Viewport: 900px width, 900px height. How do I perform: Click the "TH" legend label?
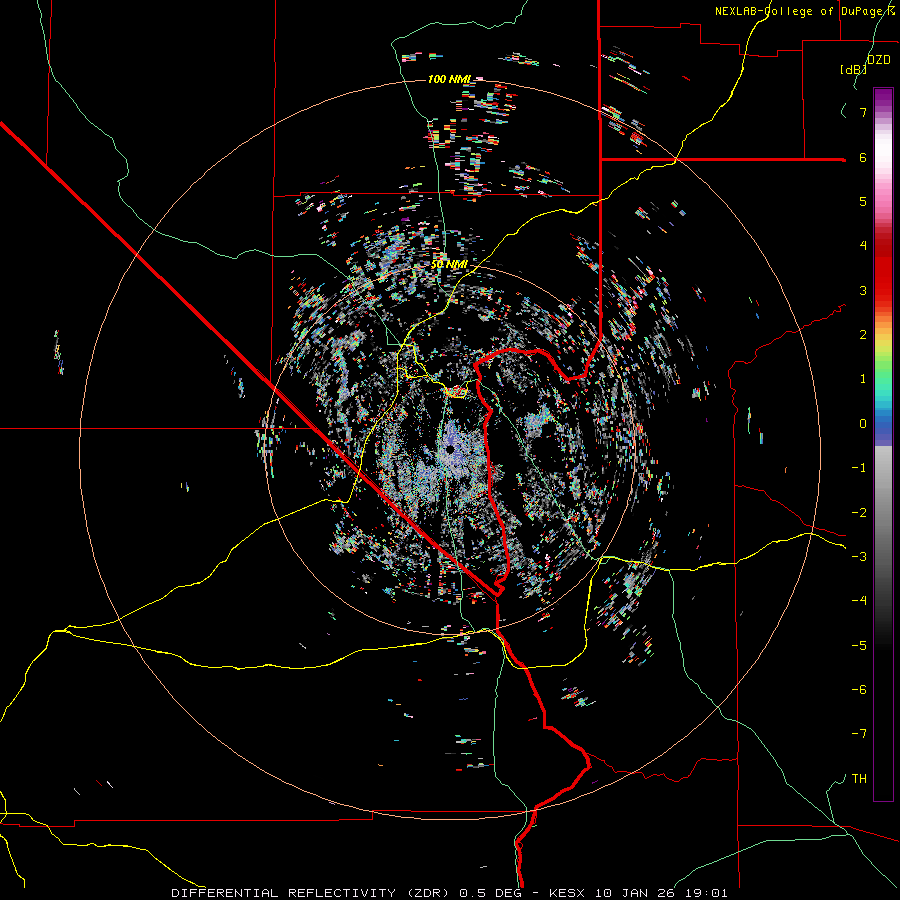[859, 779]
